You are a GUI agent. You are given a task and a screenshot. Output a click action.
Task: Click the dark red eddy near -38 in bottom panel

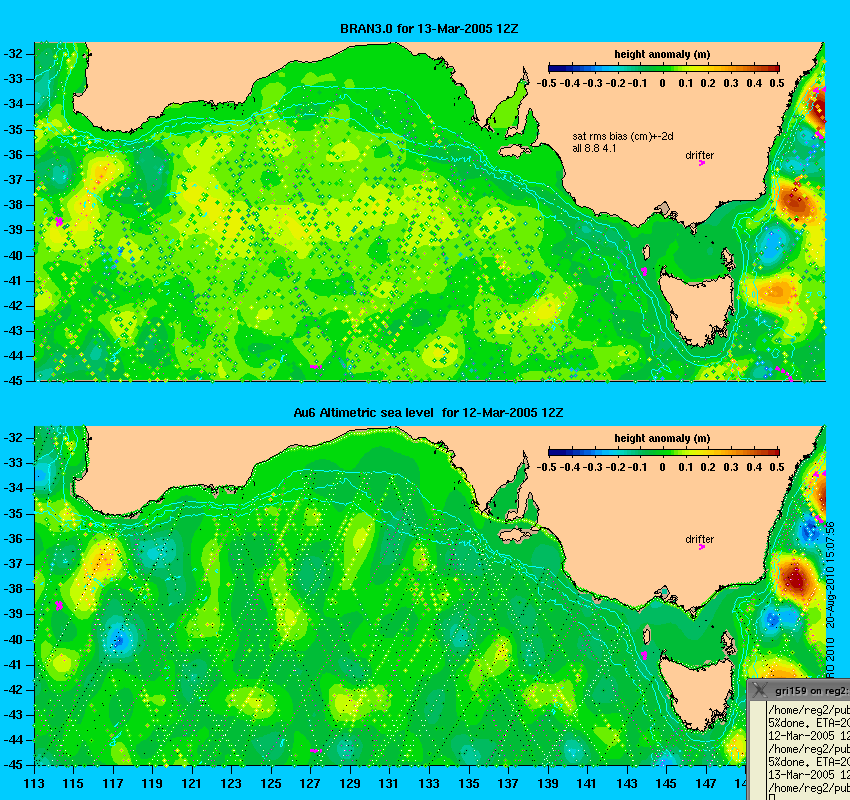(795, 579)
